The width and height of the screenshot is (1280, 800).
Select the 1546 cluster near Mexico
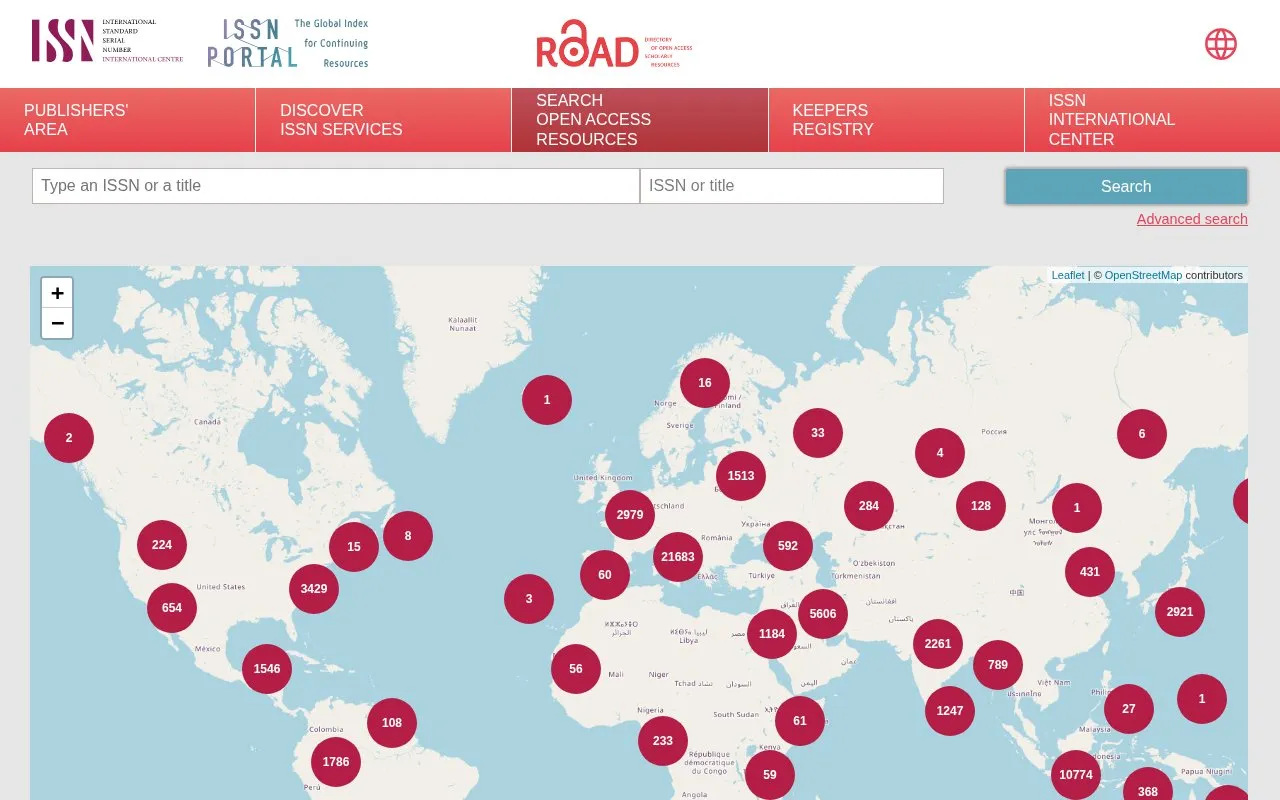267,669
